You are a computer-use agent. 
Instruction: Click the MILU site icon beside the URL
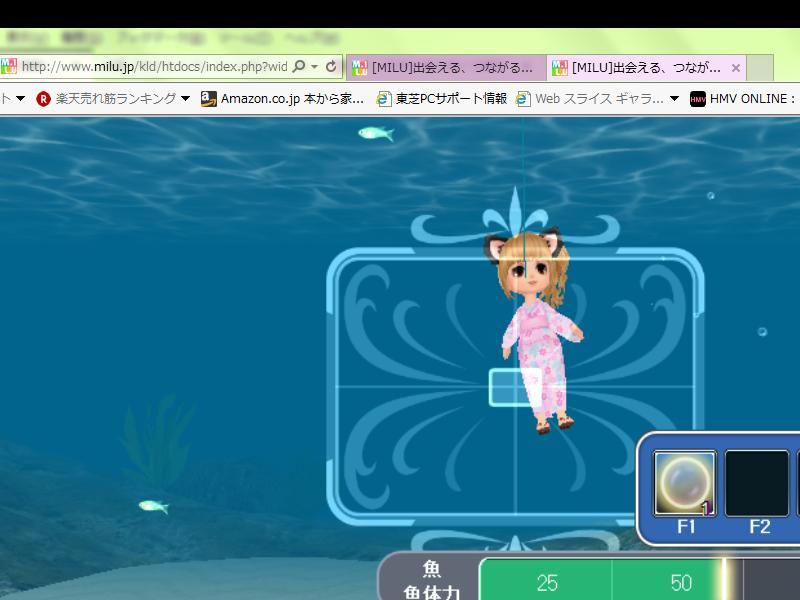click(x=8, y=66)
